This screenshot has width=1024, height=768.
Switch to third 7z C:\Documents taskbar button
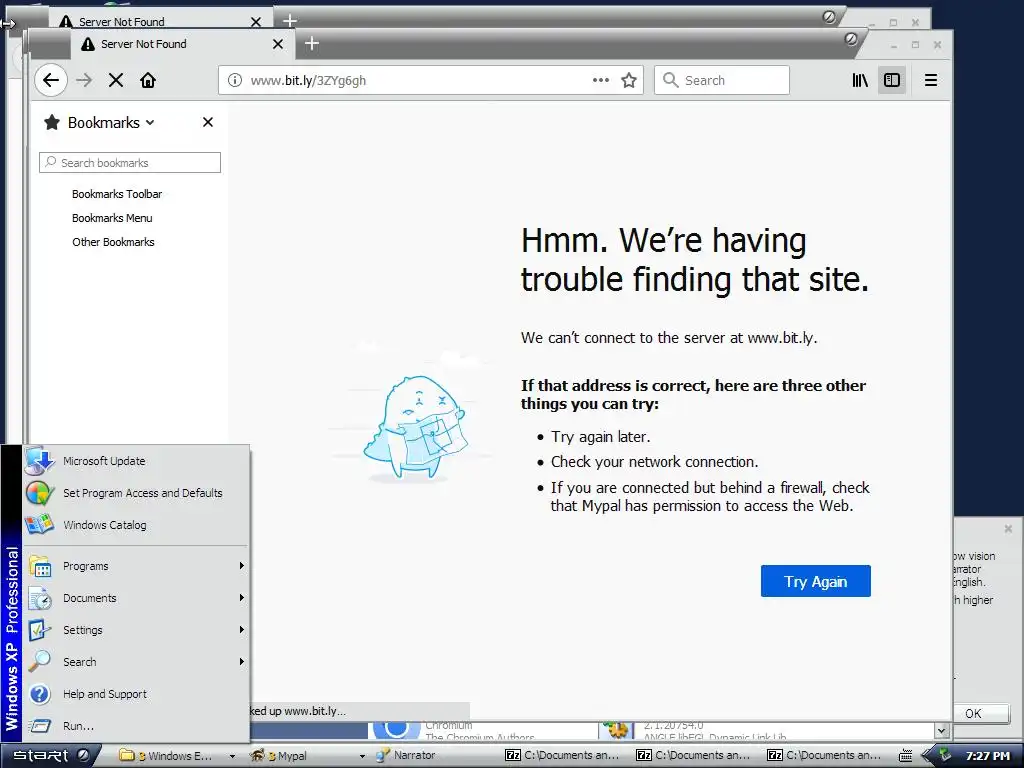(x=826, y=756)
